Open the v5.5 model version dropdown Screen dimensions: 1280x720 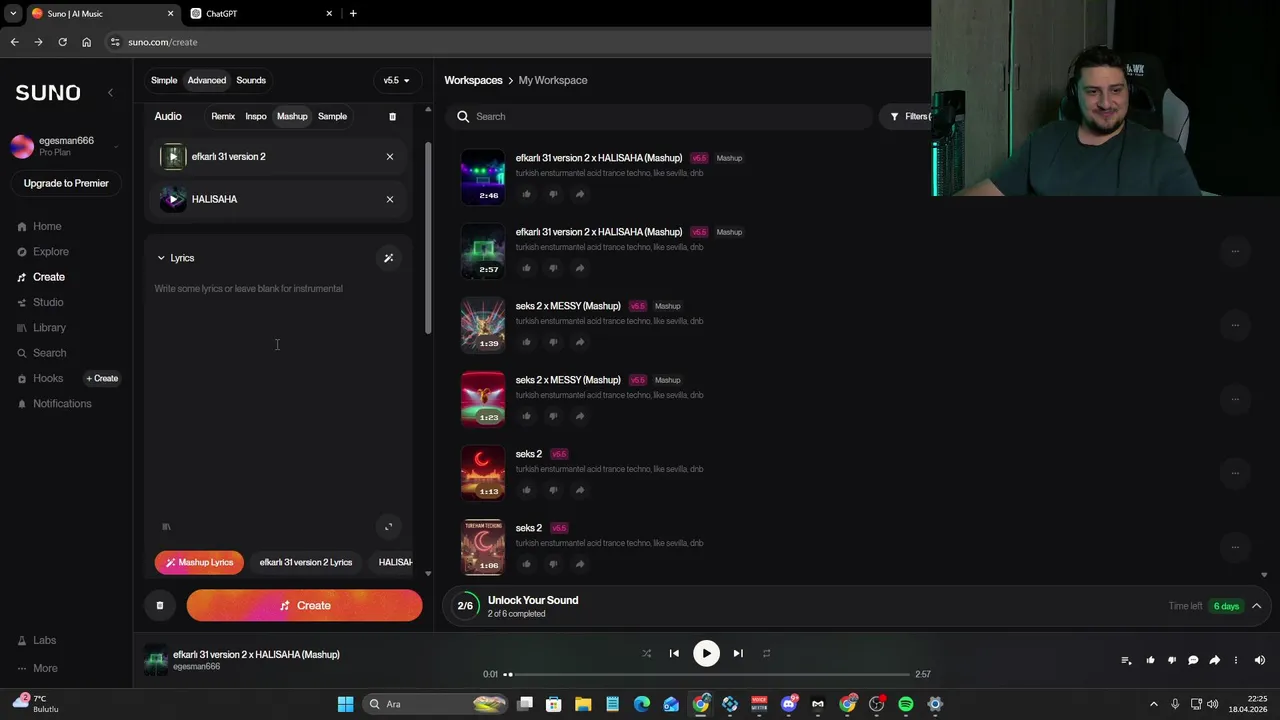pos(396,80)
